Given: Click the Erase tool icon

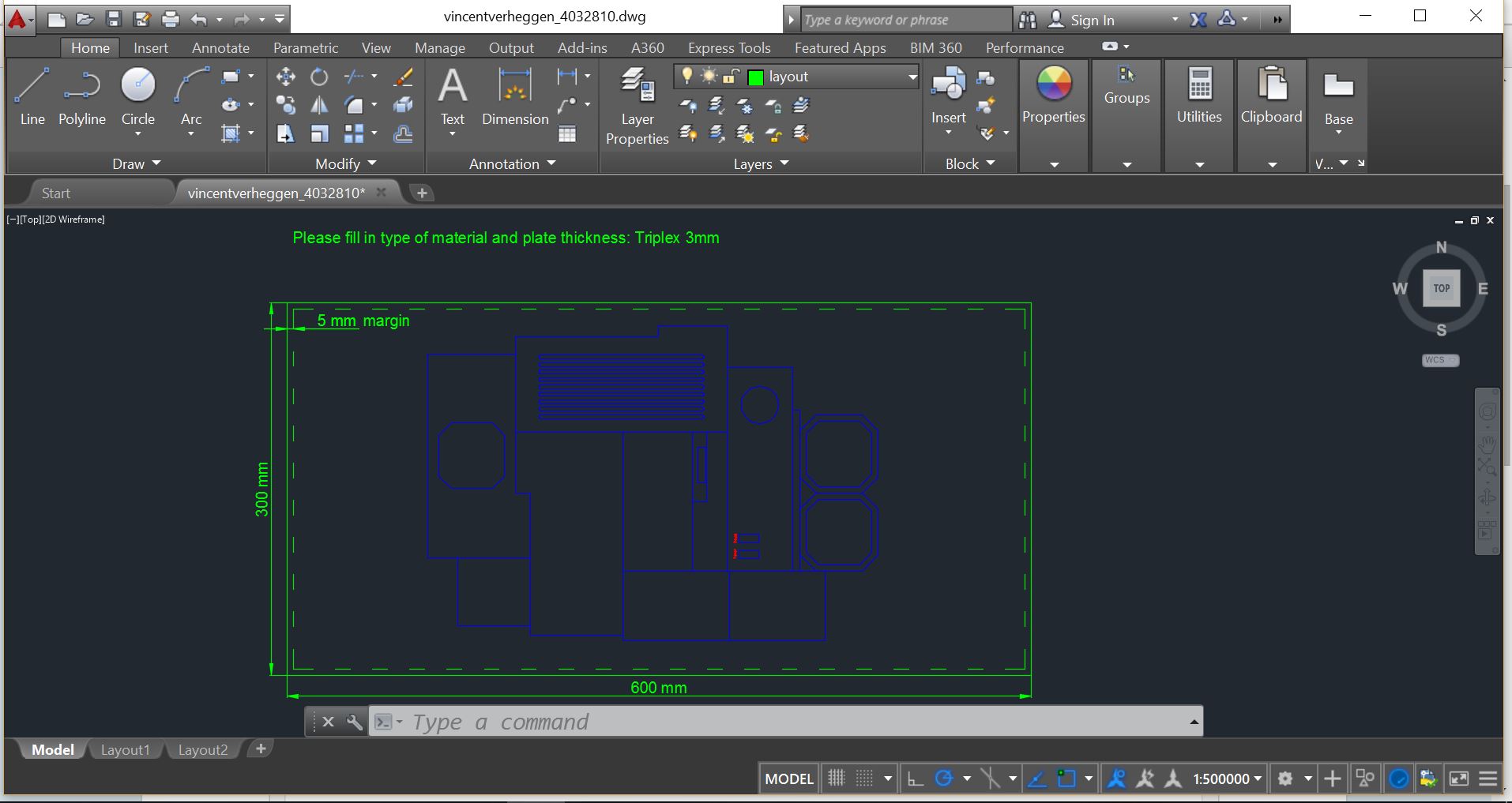Looking at the screenshot, I should pos(403,77).
